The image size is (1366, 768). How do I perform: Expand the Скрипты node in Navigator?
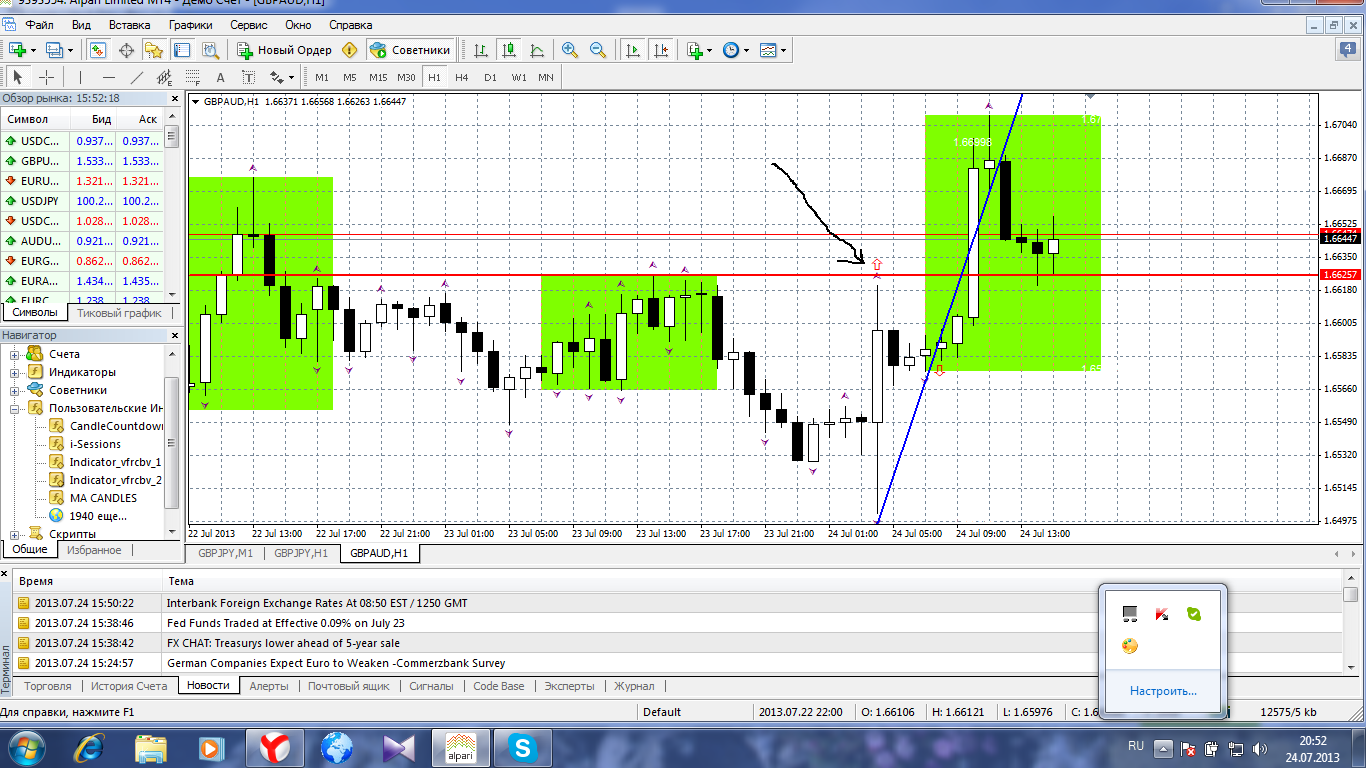coord(15,534)
